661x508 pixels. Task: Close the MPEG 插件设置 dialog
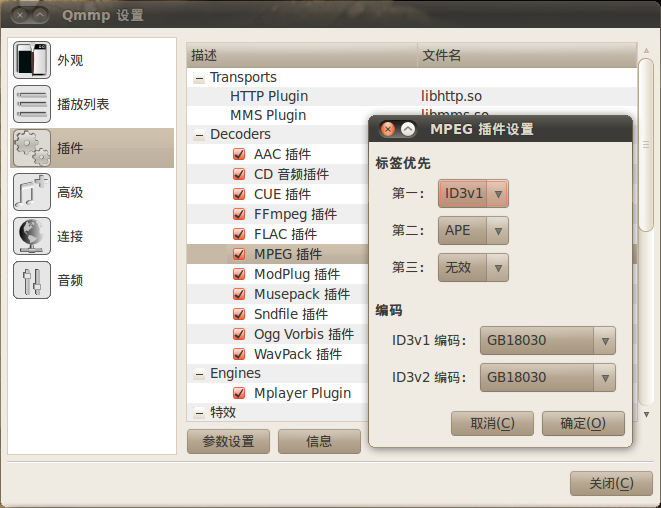(x=388, y=129)
